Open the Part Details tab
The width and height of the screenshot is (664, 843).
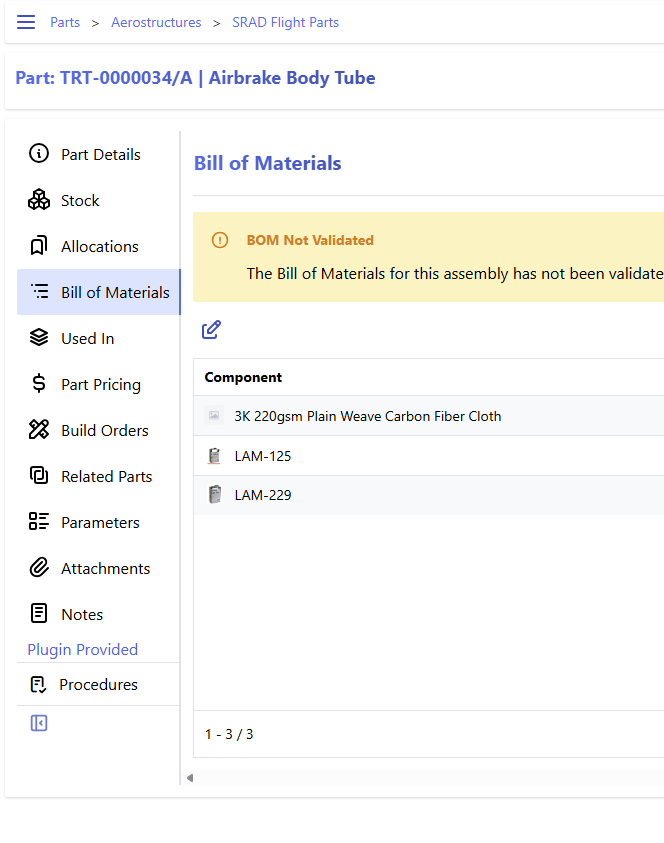pyautogui.click(x=98, y=154)
